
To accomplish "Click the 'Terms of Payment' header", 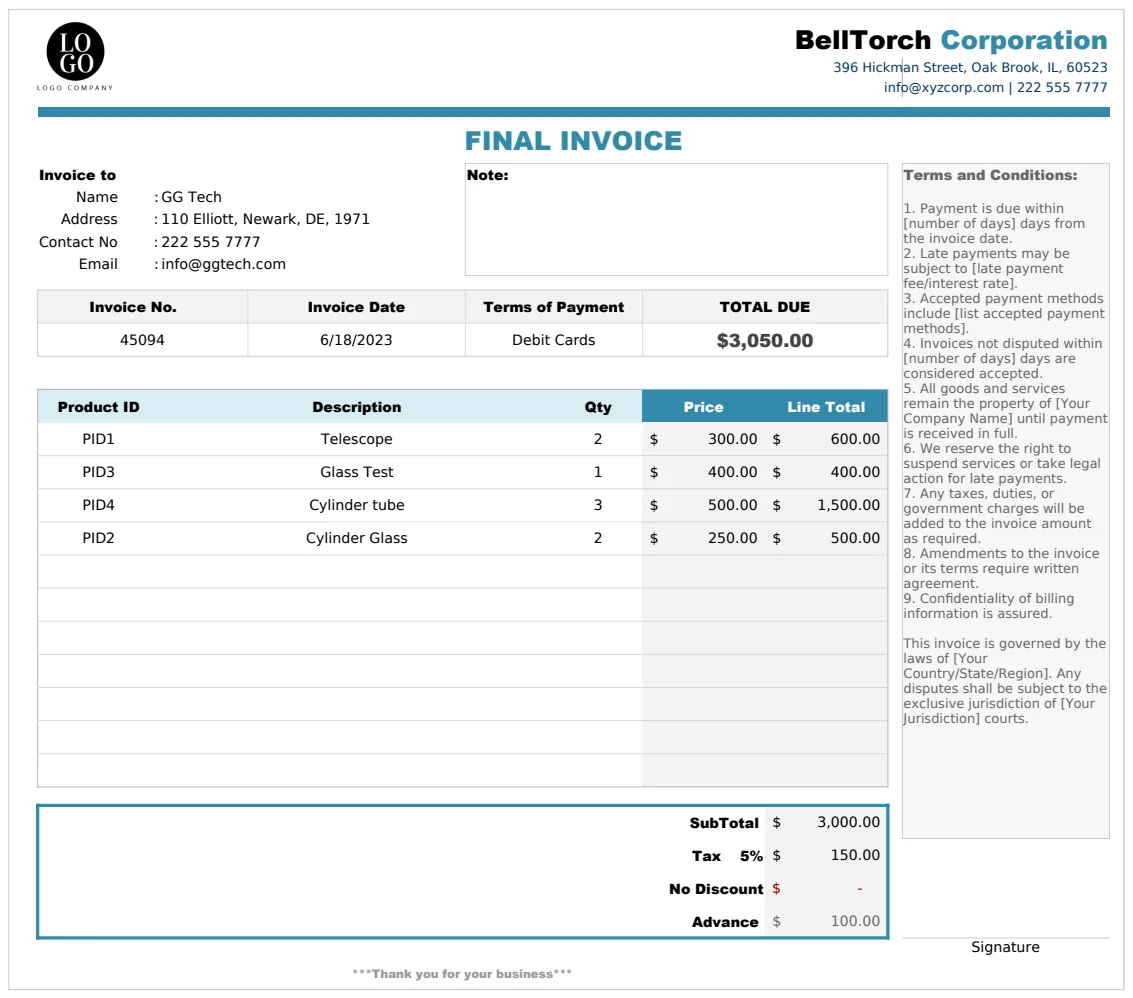I will pos(553,307).
